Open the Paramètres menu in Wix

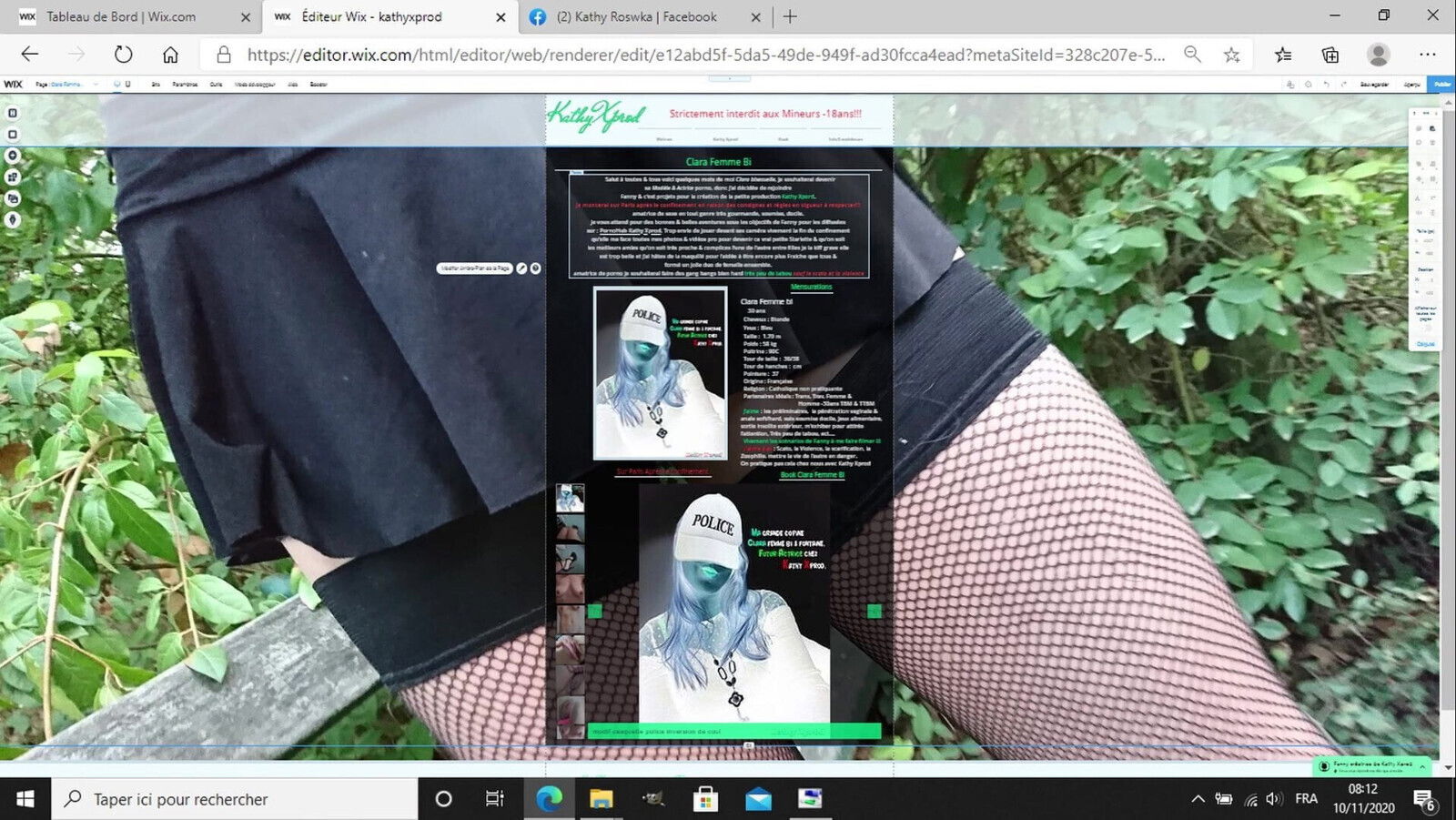185,85
